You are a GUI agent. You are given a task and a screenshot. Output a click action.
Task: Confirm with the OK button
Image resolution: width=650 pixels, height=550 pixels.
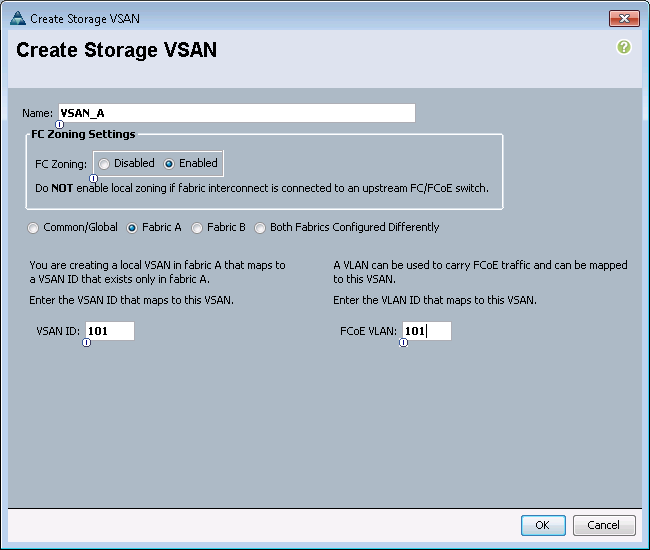[x=543, y=525]
